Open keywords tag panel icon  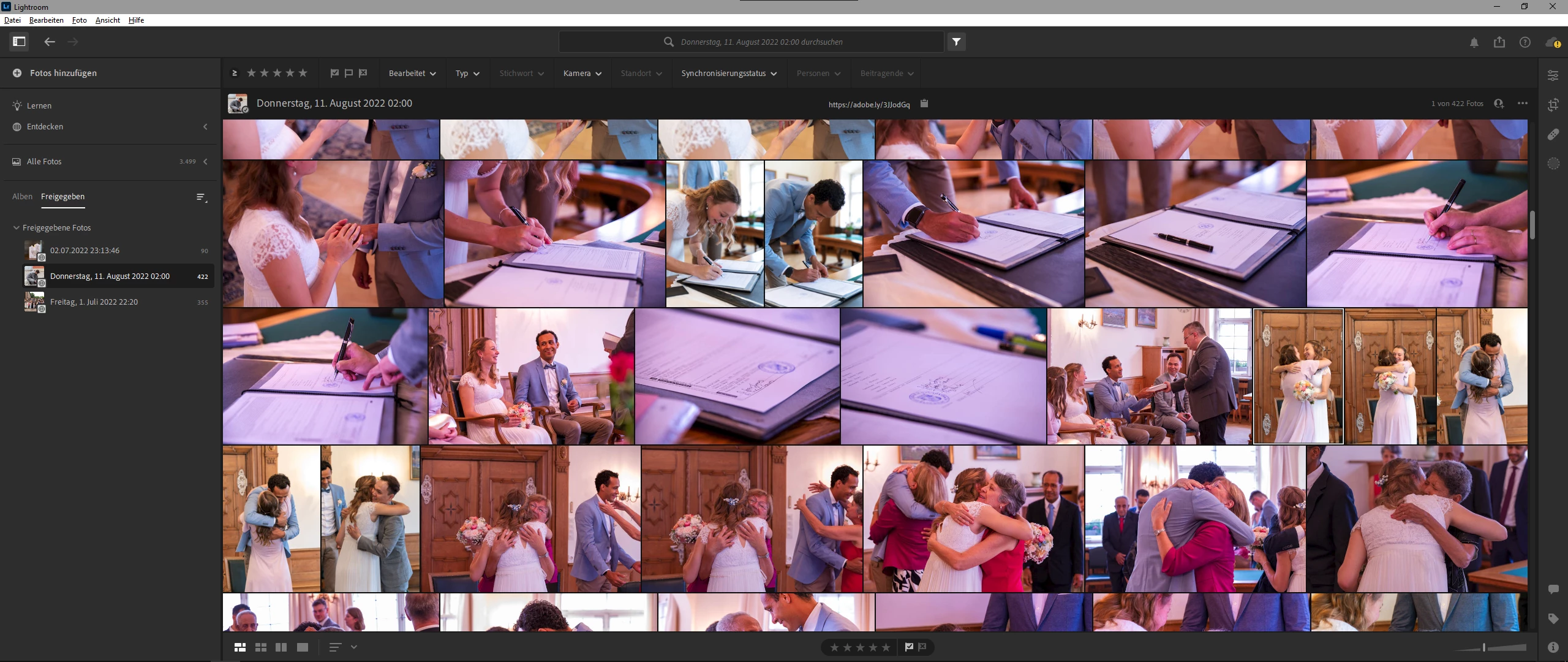coord(1553,618)
